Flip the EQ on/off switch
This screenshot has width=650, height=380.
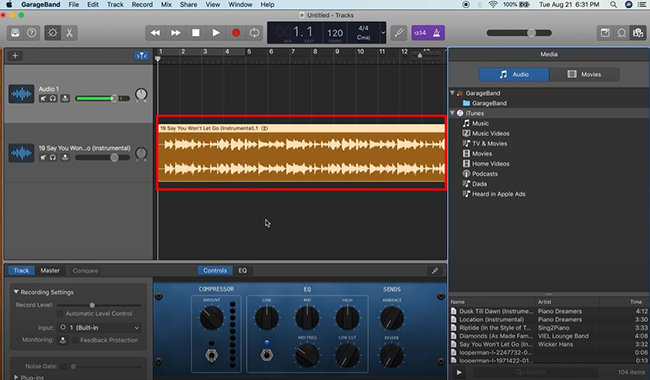pyautogui.click(x=267, y=355)
